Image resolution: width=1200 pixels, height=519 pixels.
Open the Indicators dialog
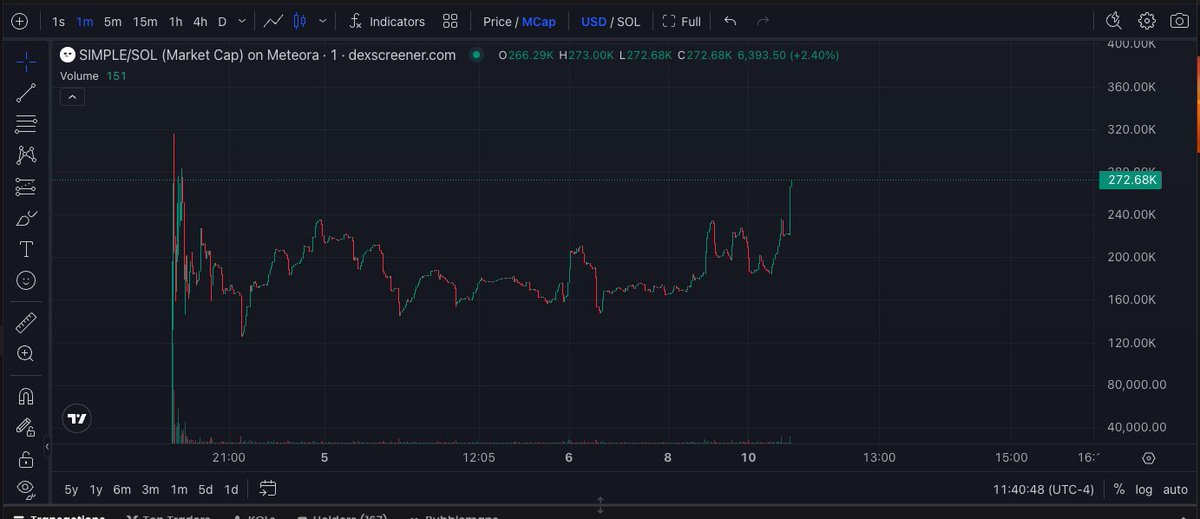(x=387, y=21)
